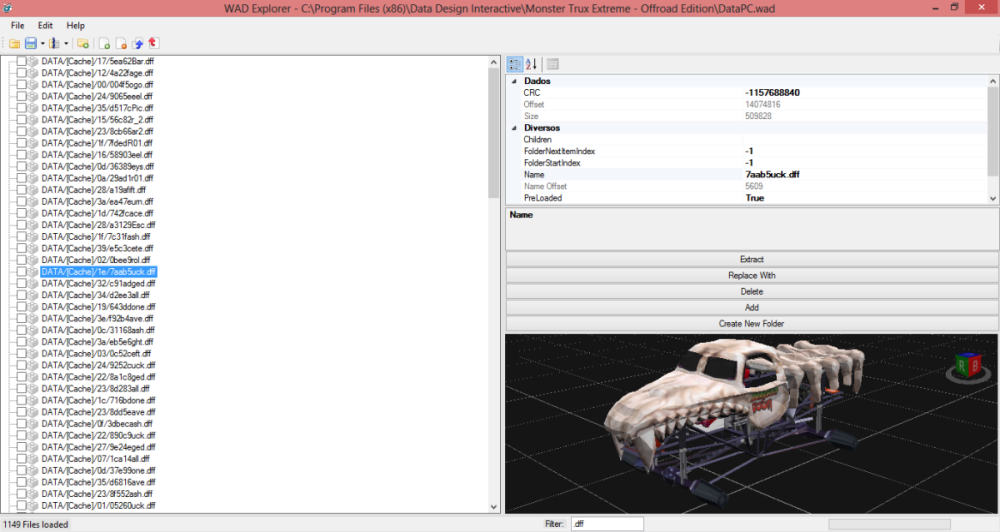Open the dropdown arrow next to the Save icon
1000x532 pixels.
(x=43, y=43)
